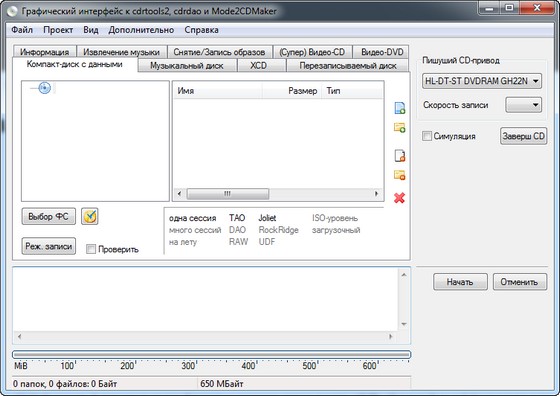Click the log panel scroll down arrow

click(x=404, y=324)
